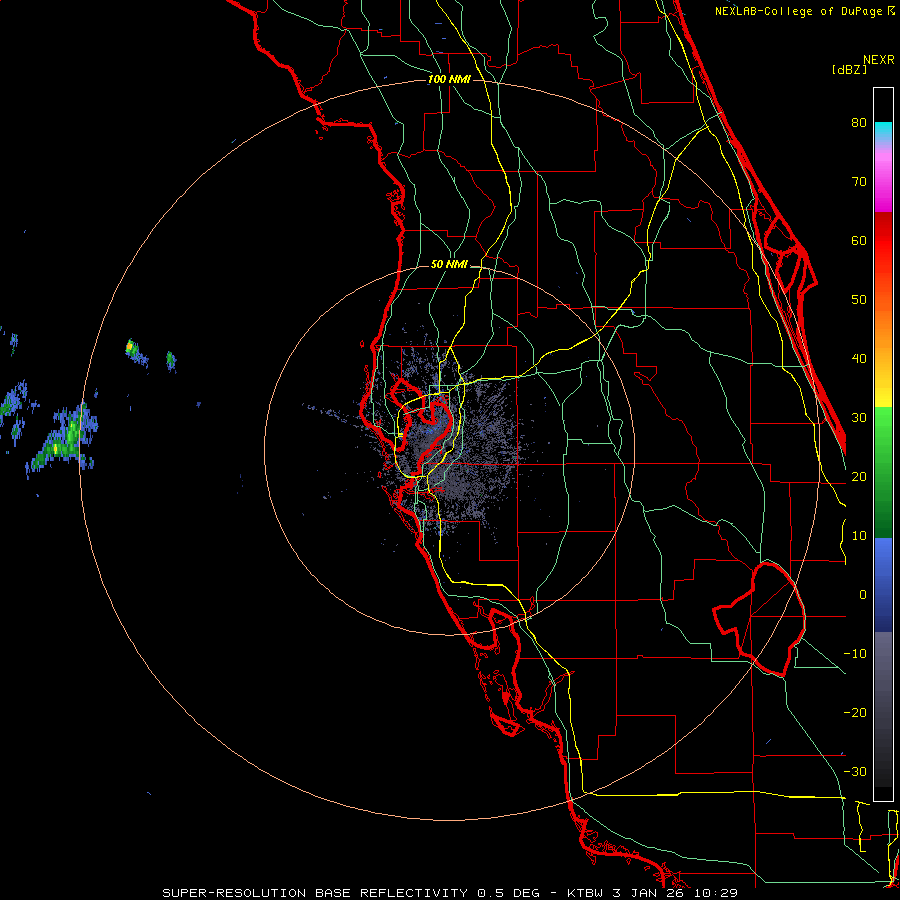
Task: Click the NEXR label above the color scale
Action: point(879,60)
